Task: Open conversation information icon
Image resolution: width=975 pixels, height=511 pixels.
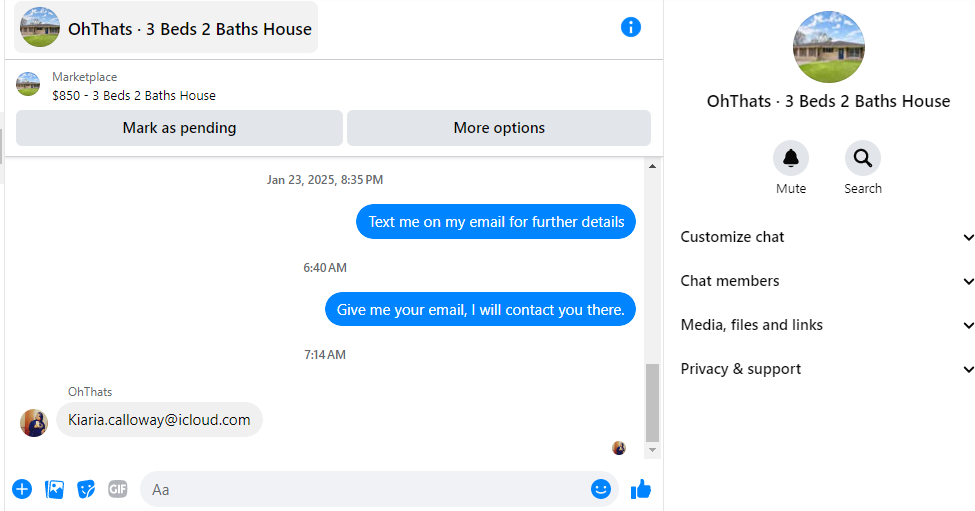Action: click(x=631, y=27)
